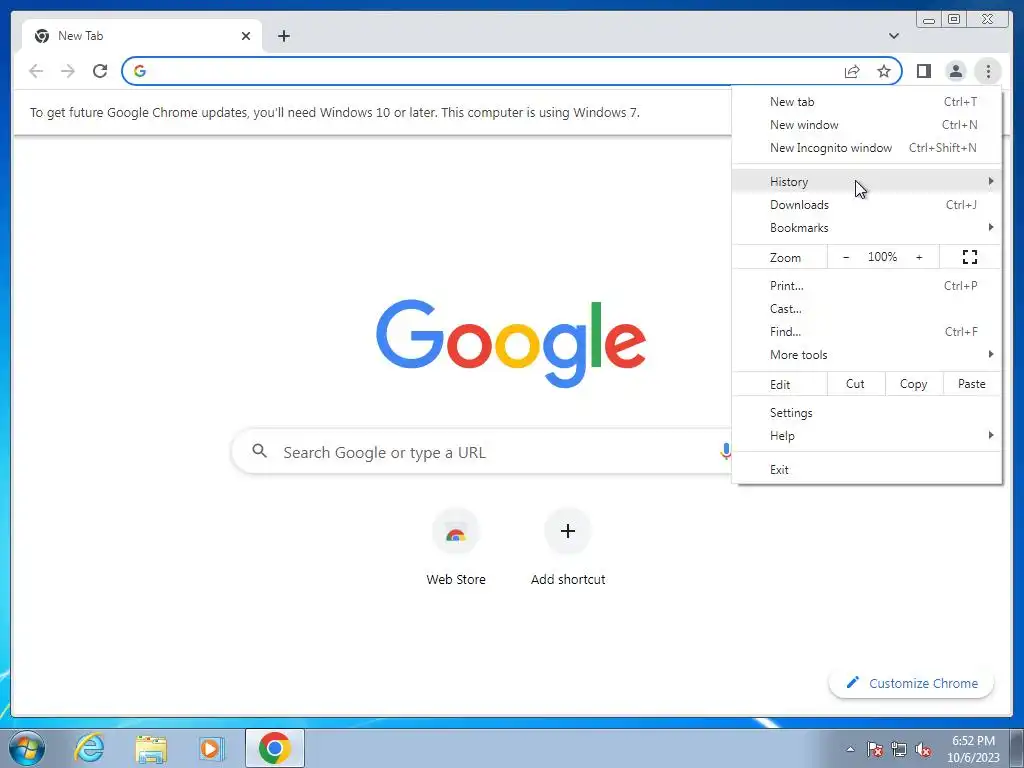This screenshot has height=768, width=1024.
Task: Click the Action Center flag tray icon
Action: (x=874, y=749)
